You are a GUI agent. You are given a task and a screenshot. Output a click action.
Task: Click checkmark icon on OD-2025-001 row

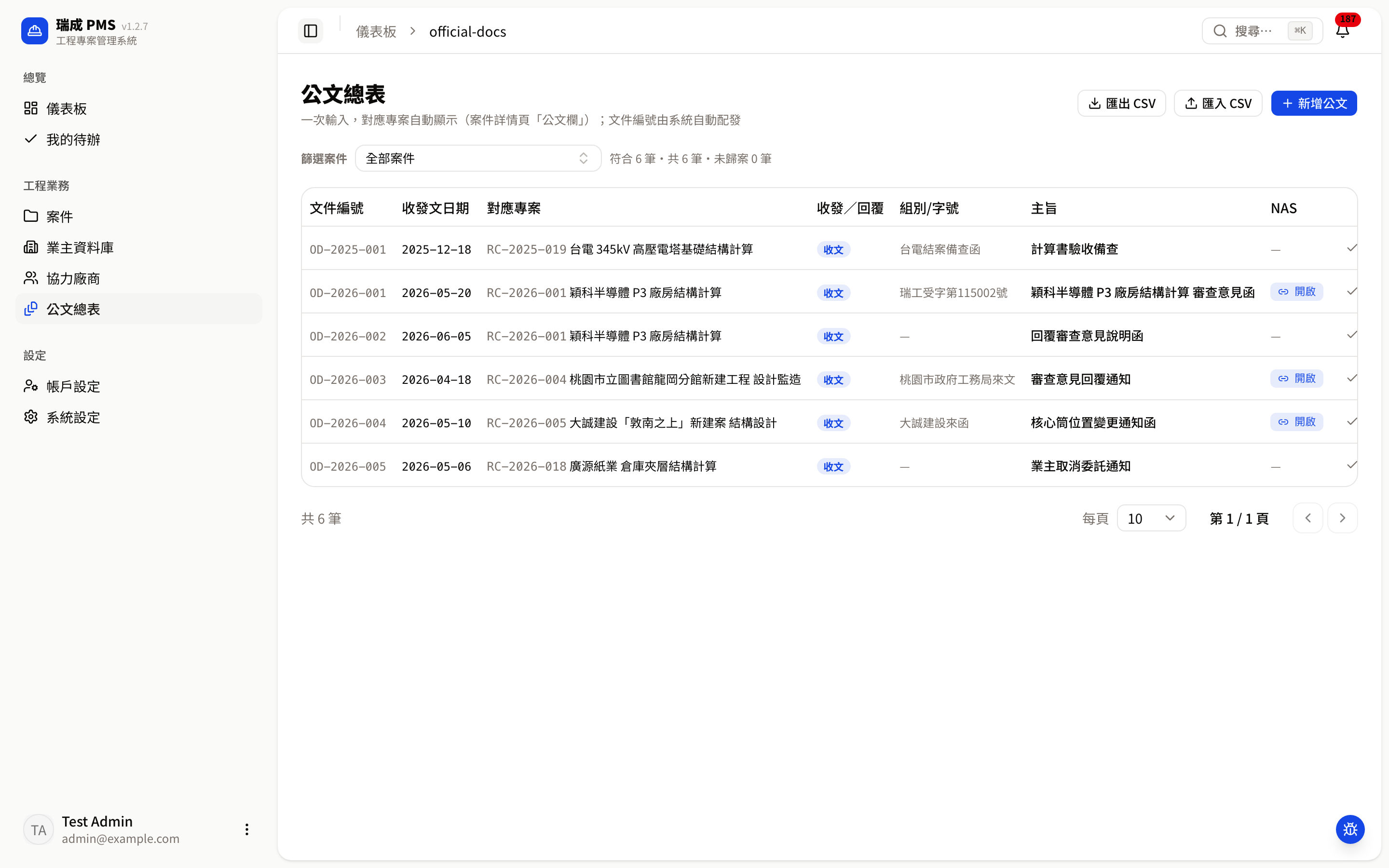[1352, 248]
